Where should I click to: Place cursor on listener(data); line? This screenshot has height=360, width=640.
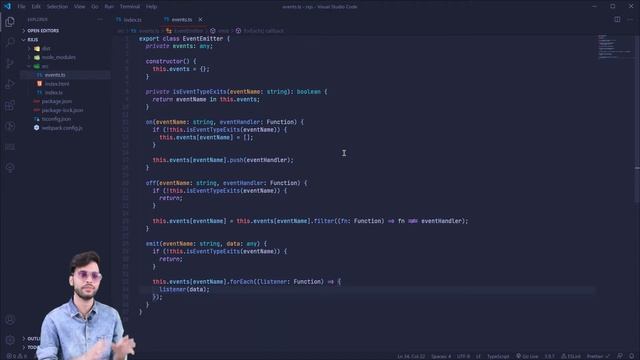coord(184,289)
